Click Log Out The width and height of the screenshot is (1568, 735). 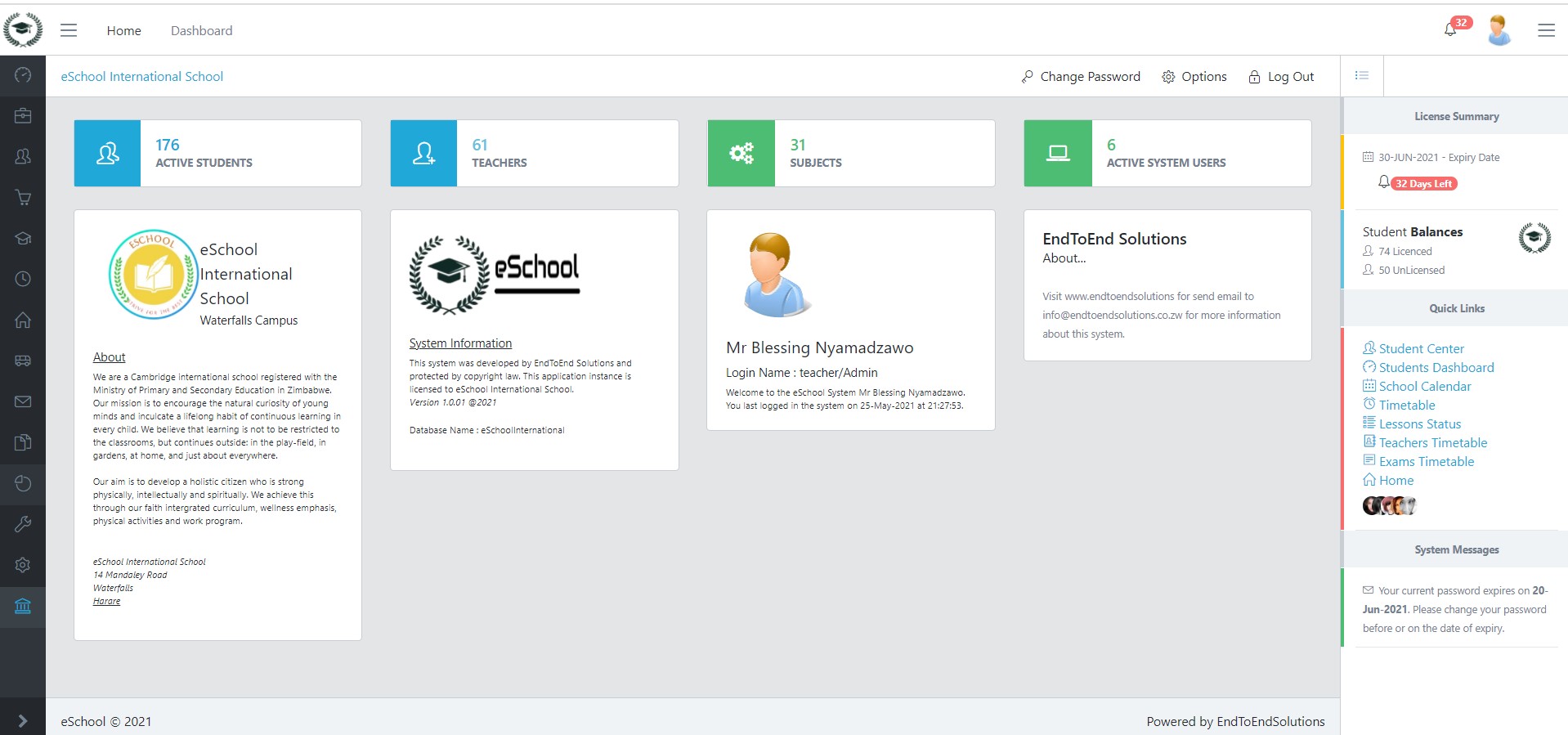[1281, 76]
